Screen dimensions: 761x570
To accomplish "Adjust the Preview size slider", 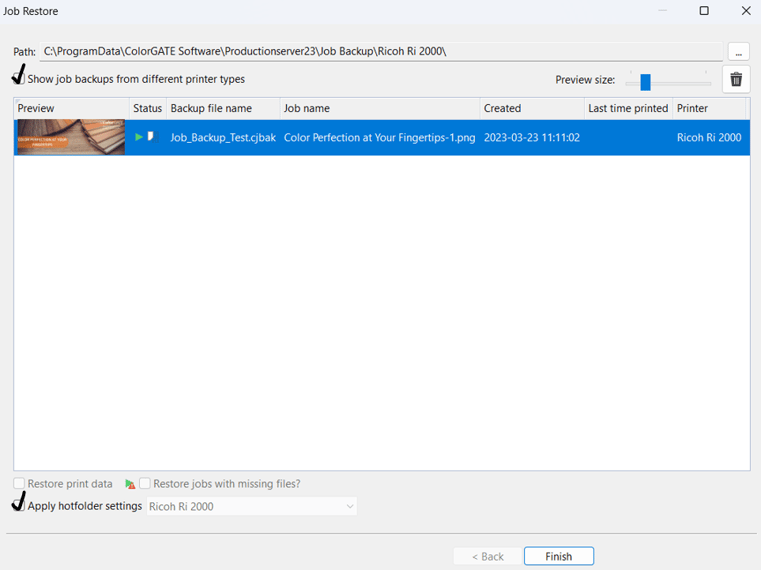I will (x=646, y=82).
